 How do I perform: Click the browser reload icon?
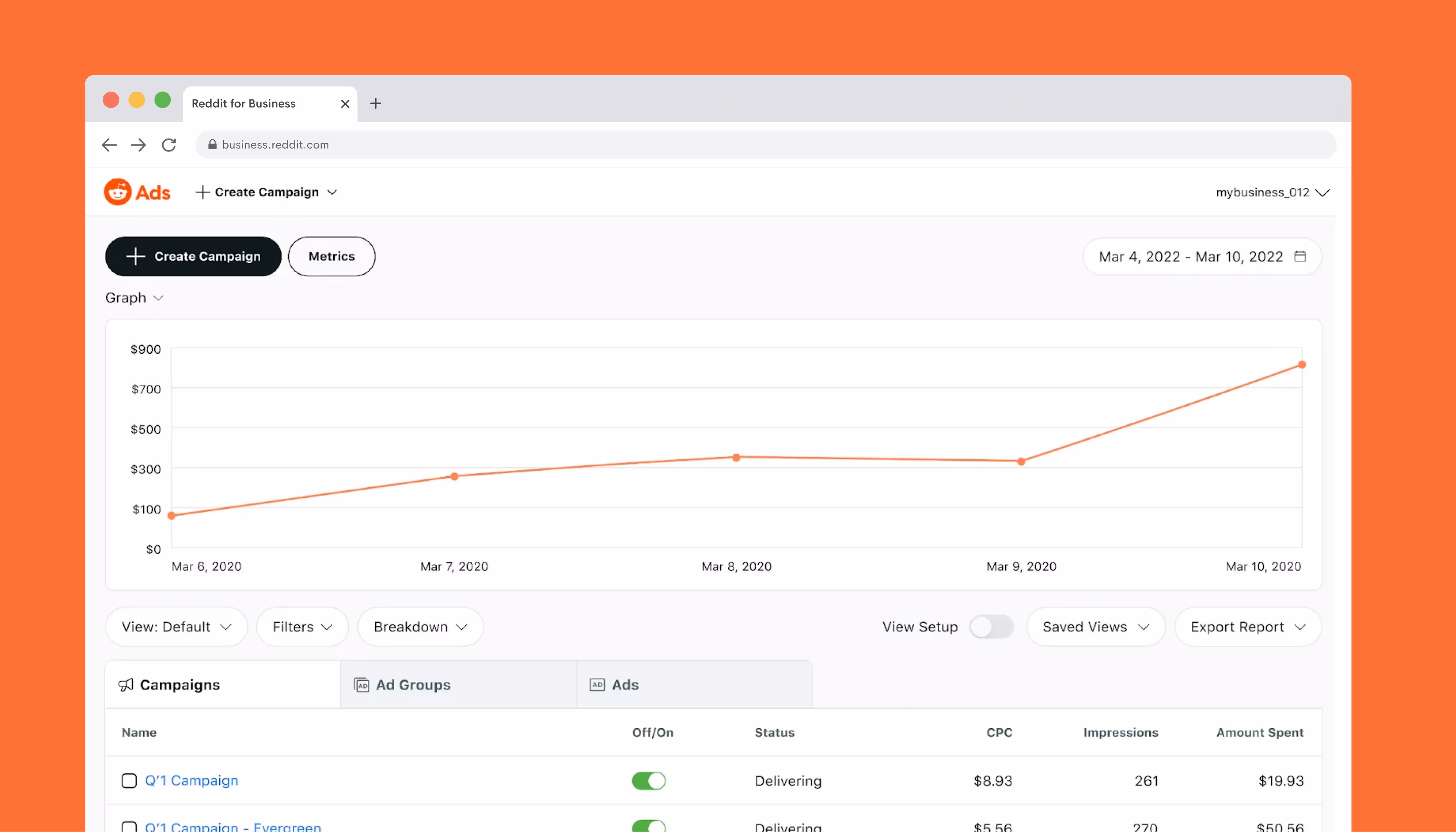[x=169, y=144]
